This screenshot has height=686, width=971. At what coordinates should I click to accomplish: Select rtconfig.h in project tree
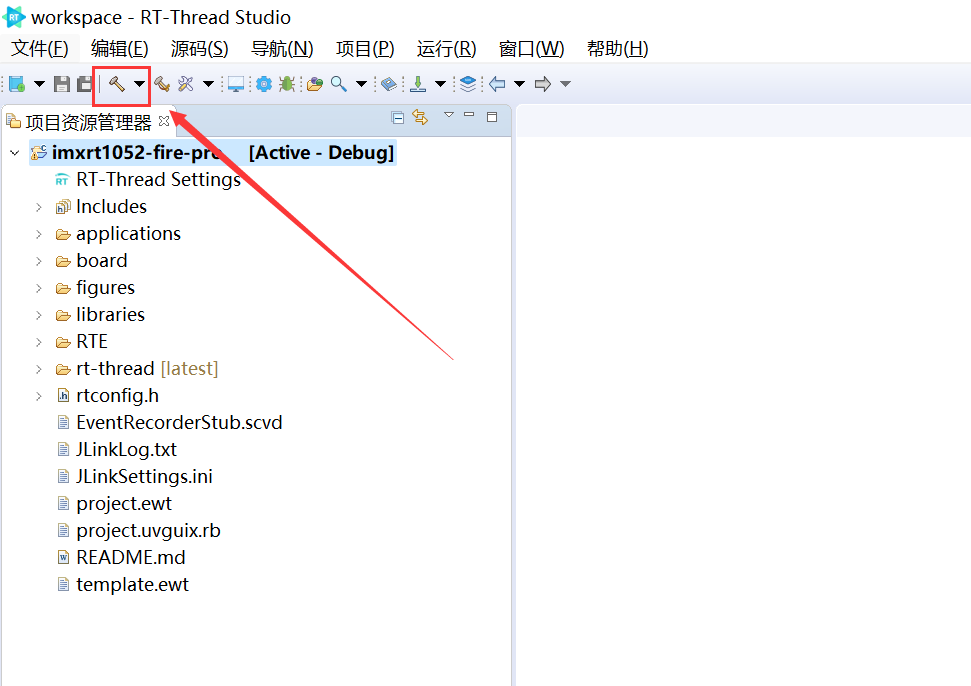(x=117, y=396)
